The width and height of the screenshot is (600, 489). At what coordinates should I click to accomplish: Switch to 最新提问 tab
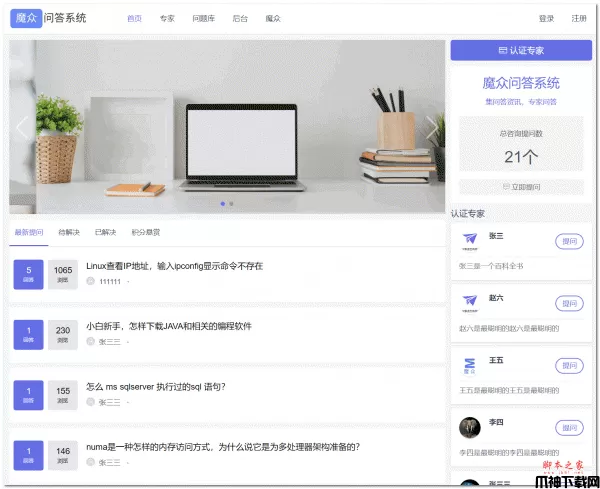(29, 232)
